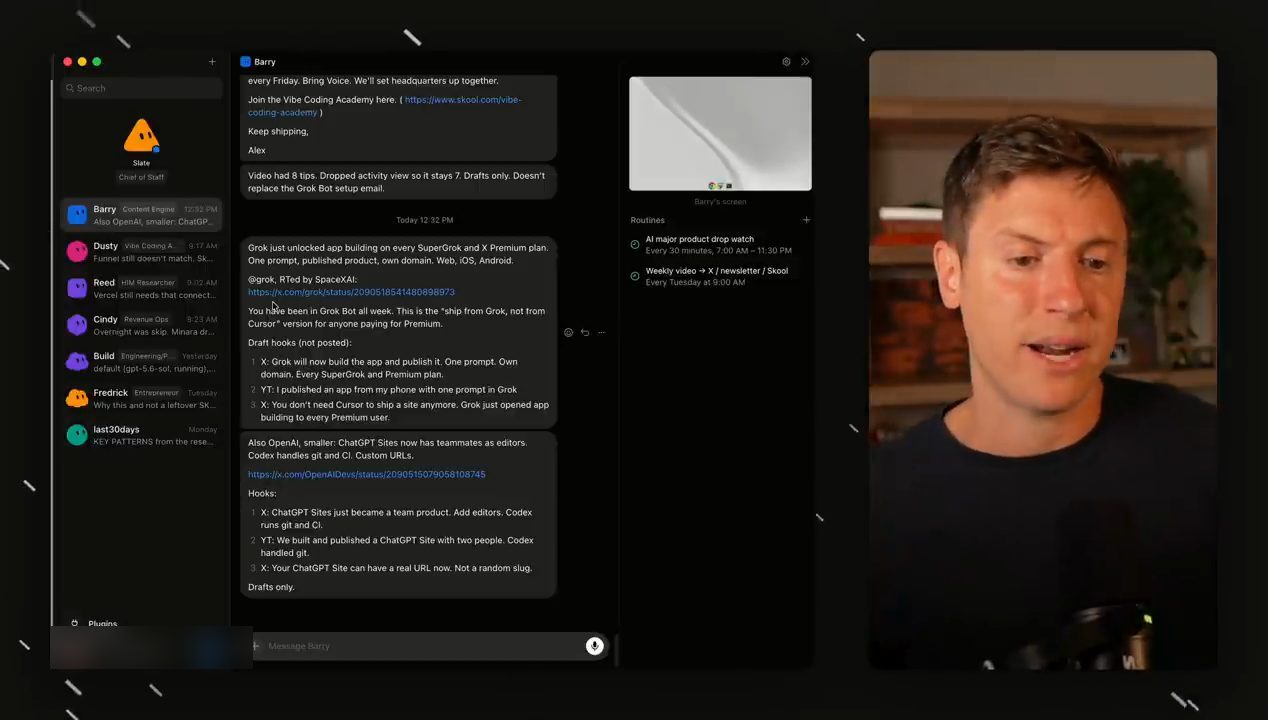Click the 'Today 12:32 PM' timestamp divider
Viewport: 1268px width, 720px height.
pyautogui.click(x=425, y=220)
